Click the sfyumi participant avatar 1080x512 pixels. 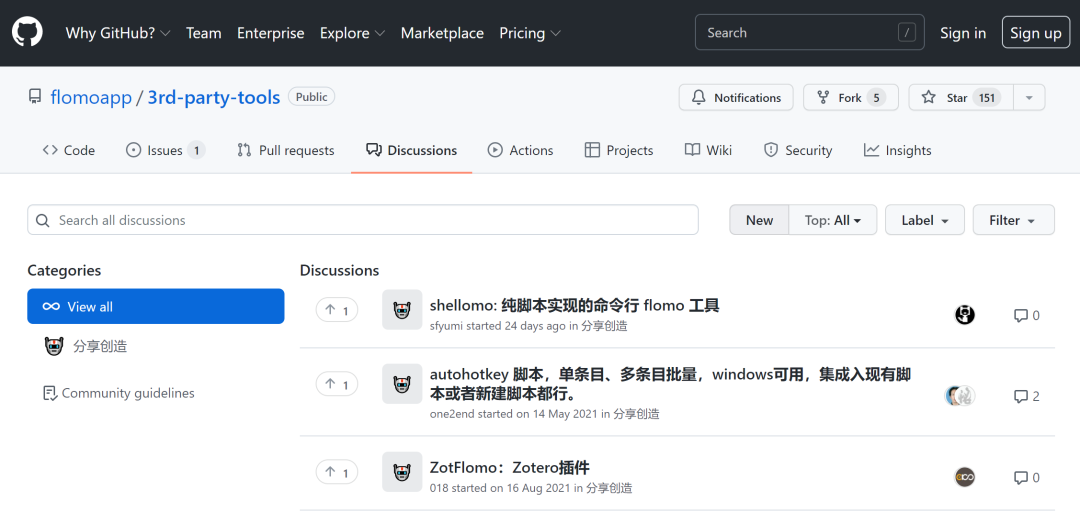pos(964,315)
